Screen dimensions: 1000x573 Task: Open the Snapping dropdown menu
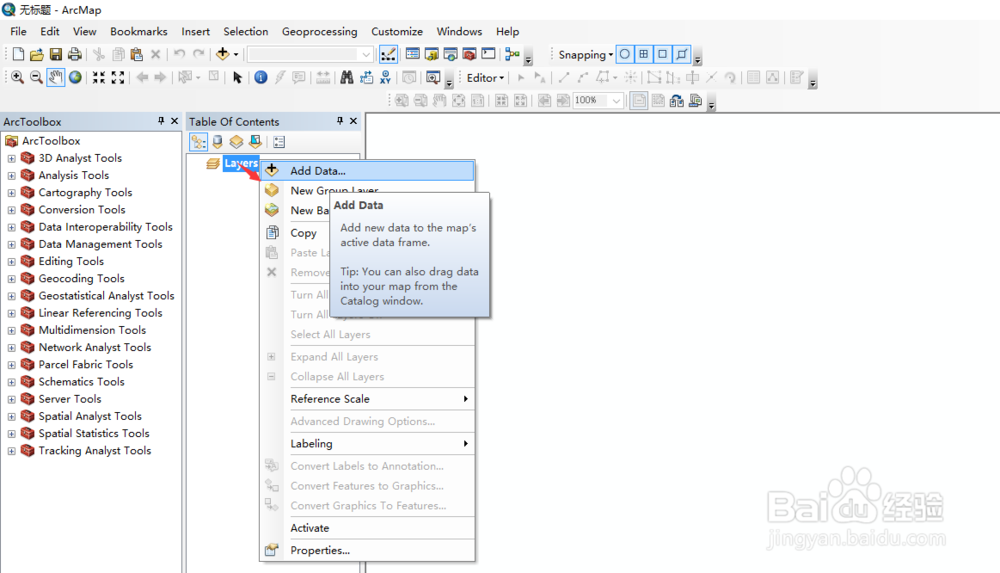(x=585, y=54)
